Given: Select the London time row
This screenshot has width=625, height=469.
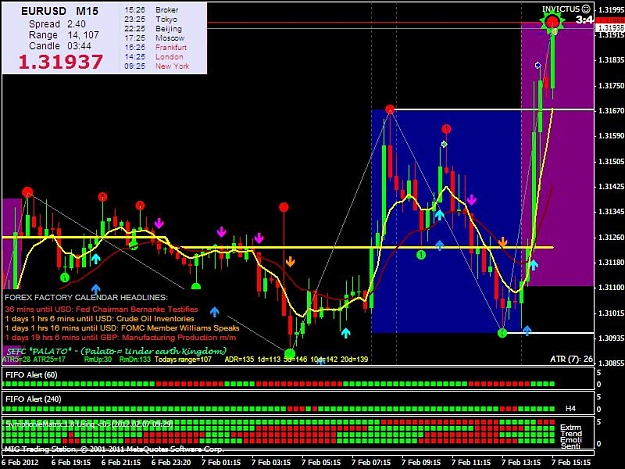Looking at the screenshot, I should point(154,57).
